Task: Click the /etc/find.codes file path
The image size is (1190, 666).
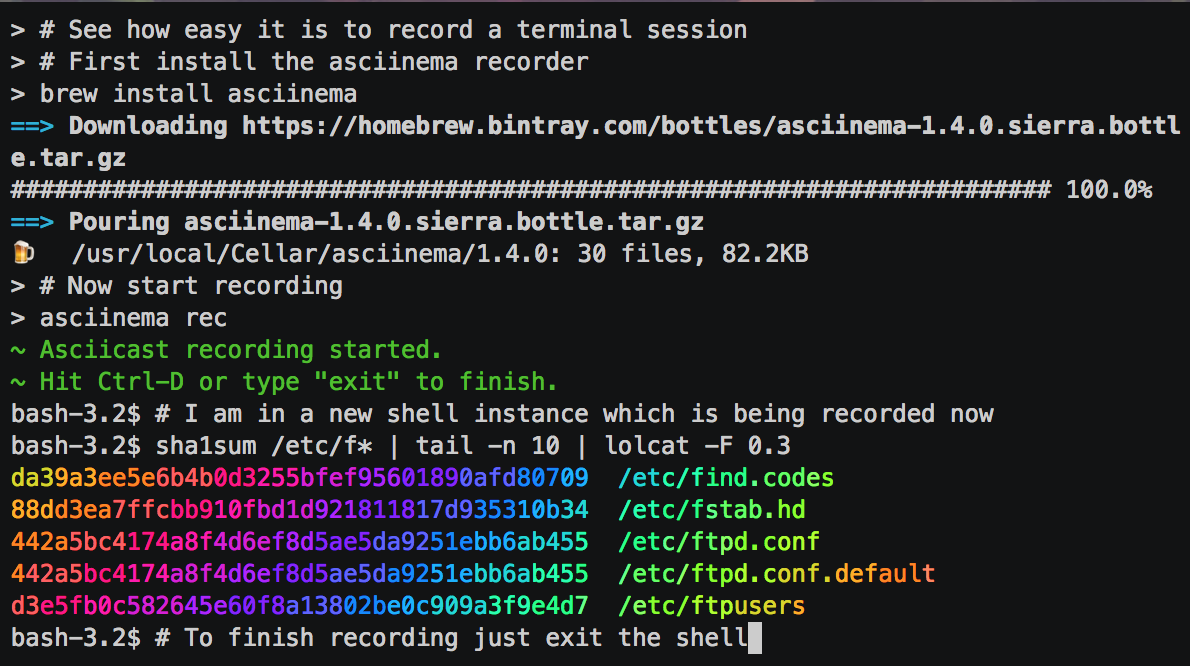Action: coord(725,478)
